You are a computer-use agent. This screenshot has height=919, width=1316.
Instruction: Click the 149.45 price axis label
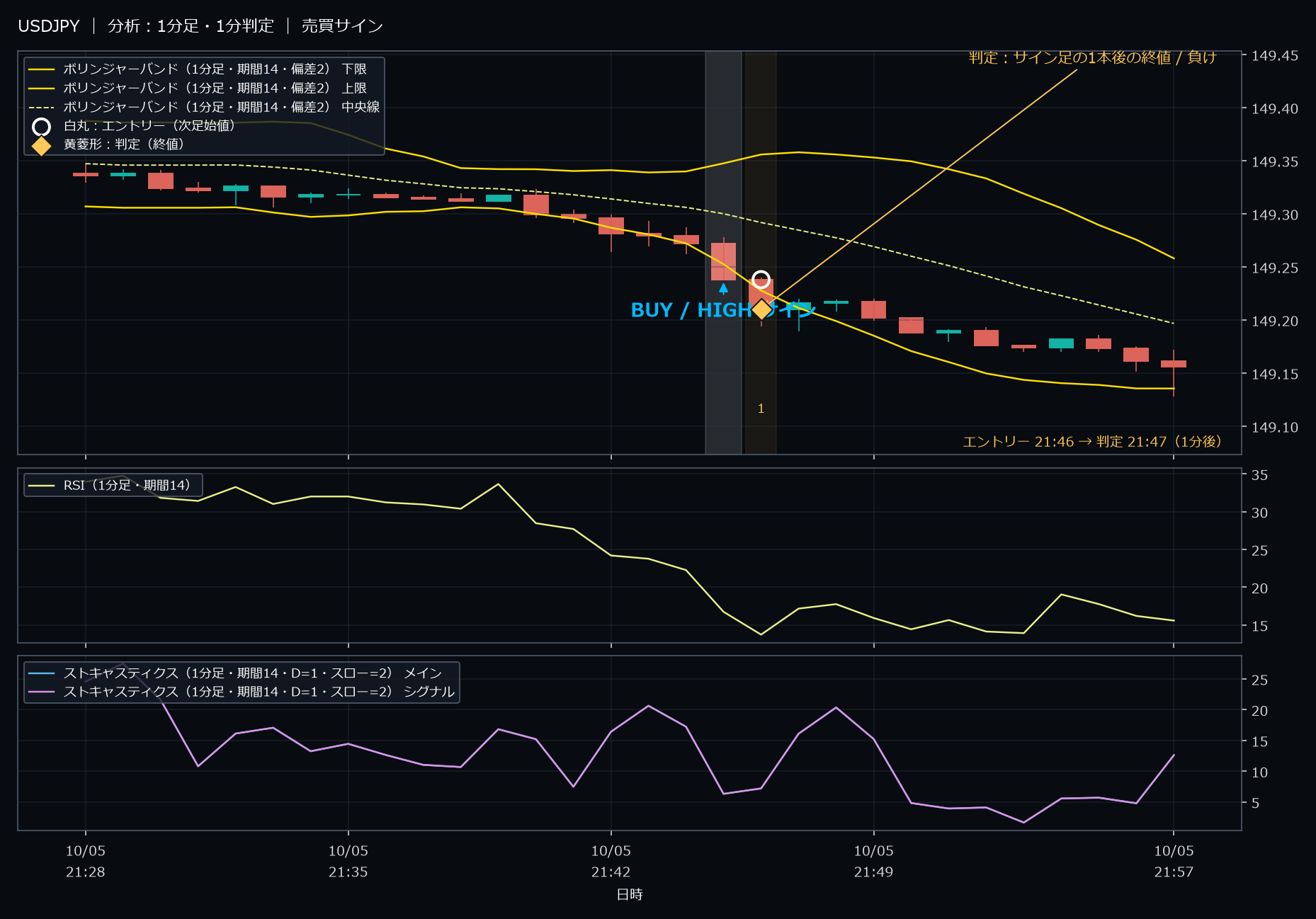point(1274,55)
